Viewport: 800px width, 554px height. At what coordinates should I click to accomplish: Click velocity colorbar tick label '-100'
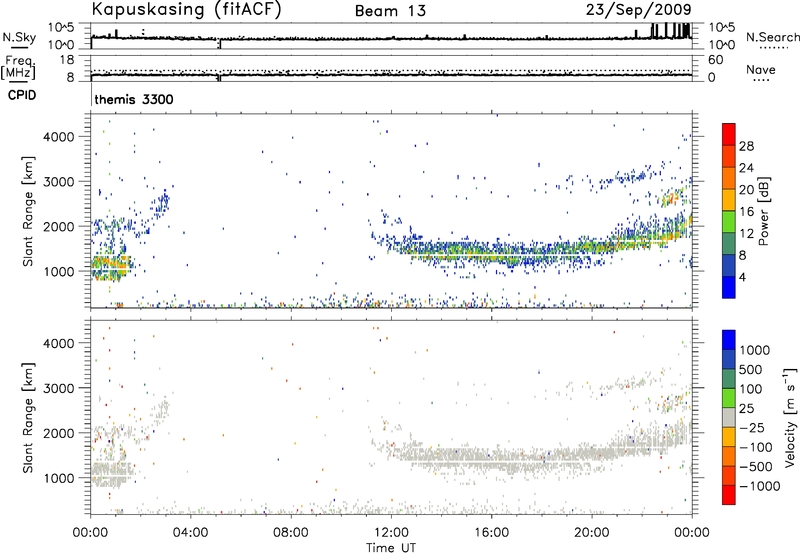(755, 447)
